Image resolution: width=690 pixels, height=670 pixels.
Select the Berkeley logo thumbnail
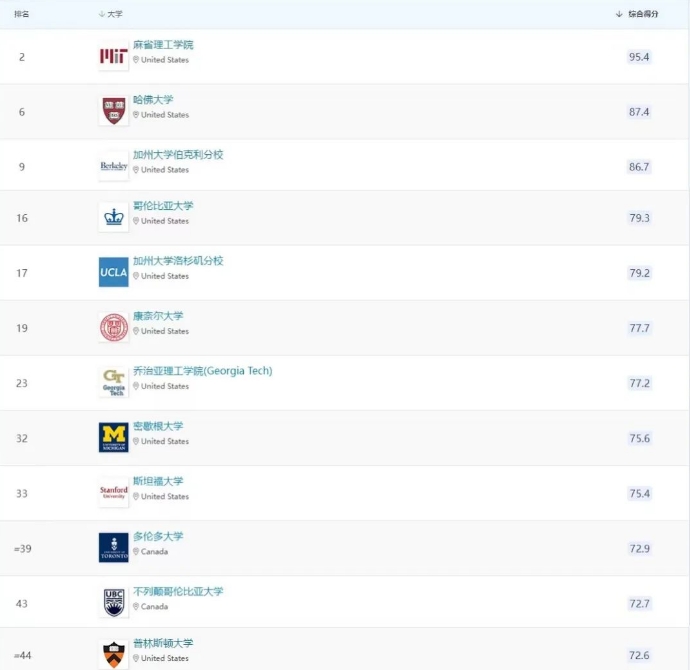coord(114,166)
